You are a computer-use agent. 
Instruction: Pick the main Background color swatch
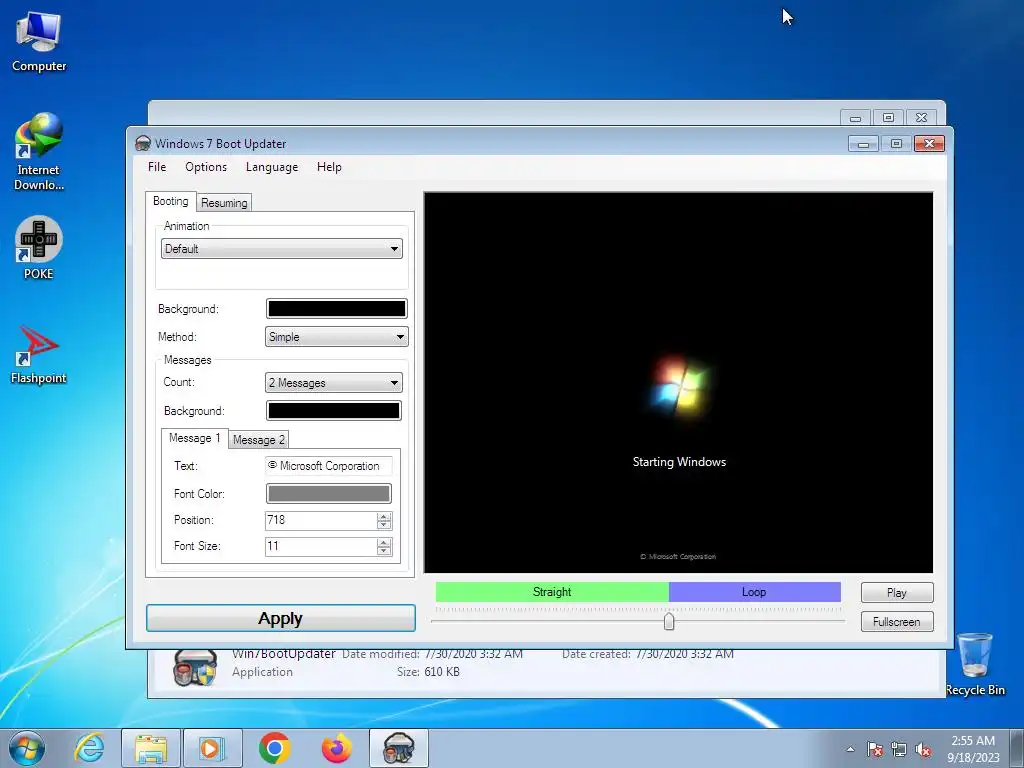[336, 308]
